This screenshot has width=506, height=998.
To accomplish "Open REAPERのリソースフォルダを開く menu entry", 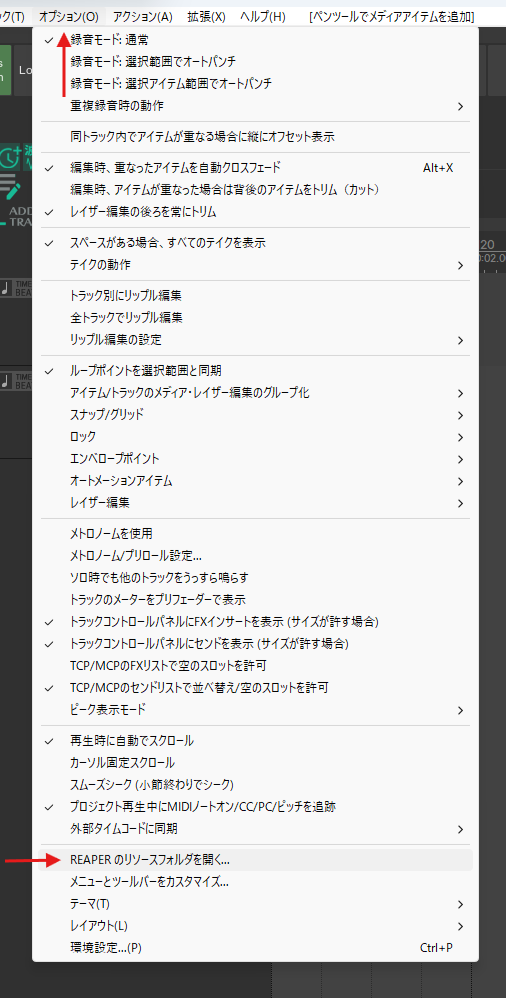I will click(x=255, y=860).
